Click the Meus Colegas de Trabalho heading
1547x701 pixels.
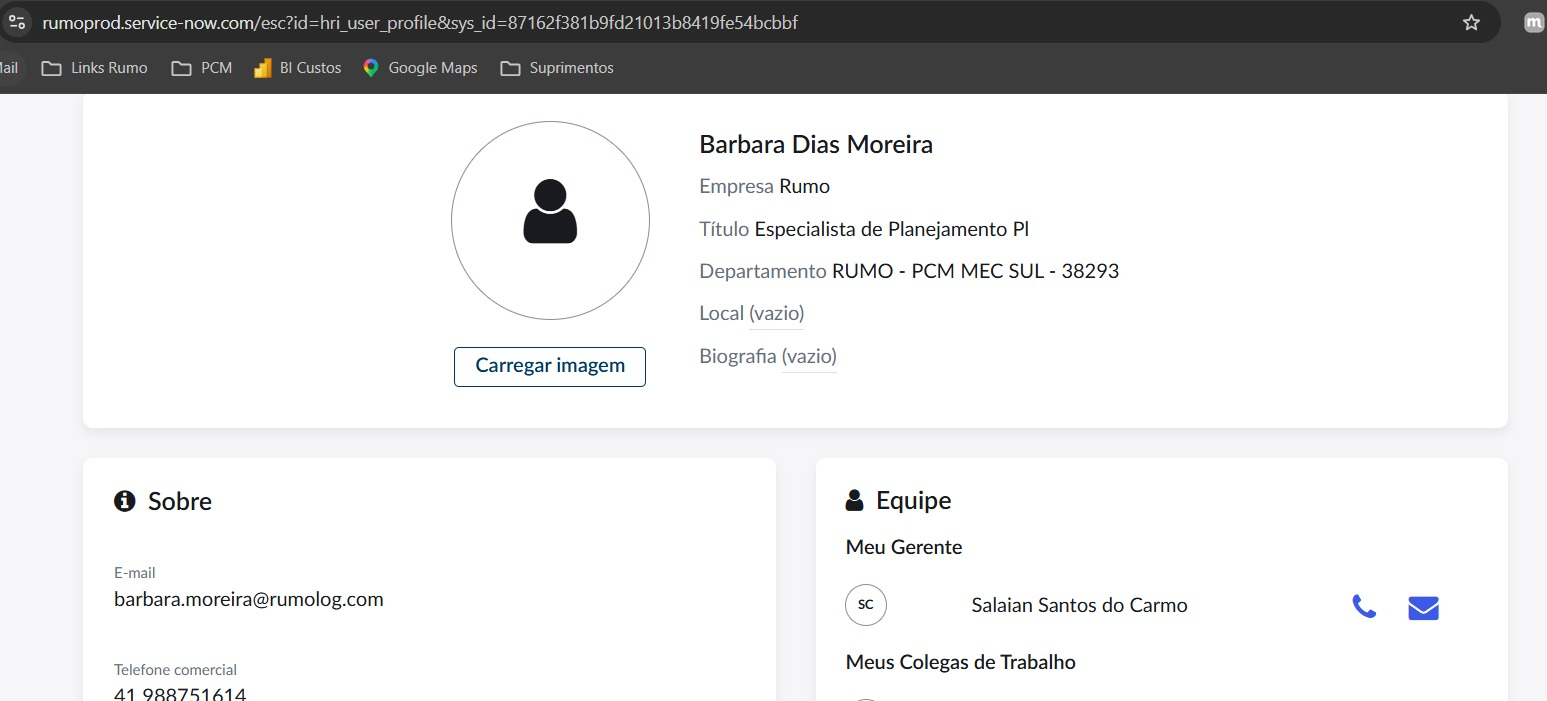961,662
